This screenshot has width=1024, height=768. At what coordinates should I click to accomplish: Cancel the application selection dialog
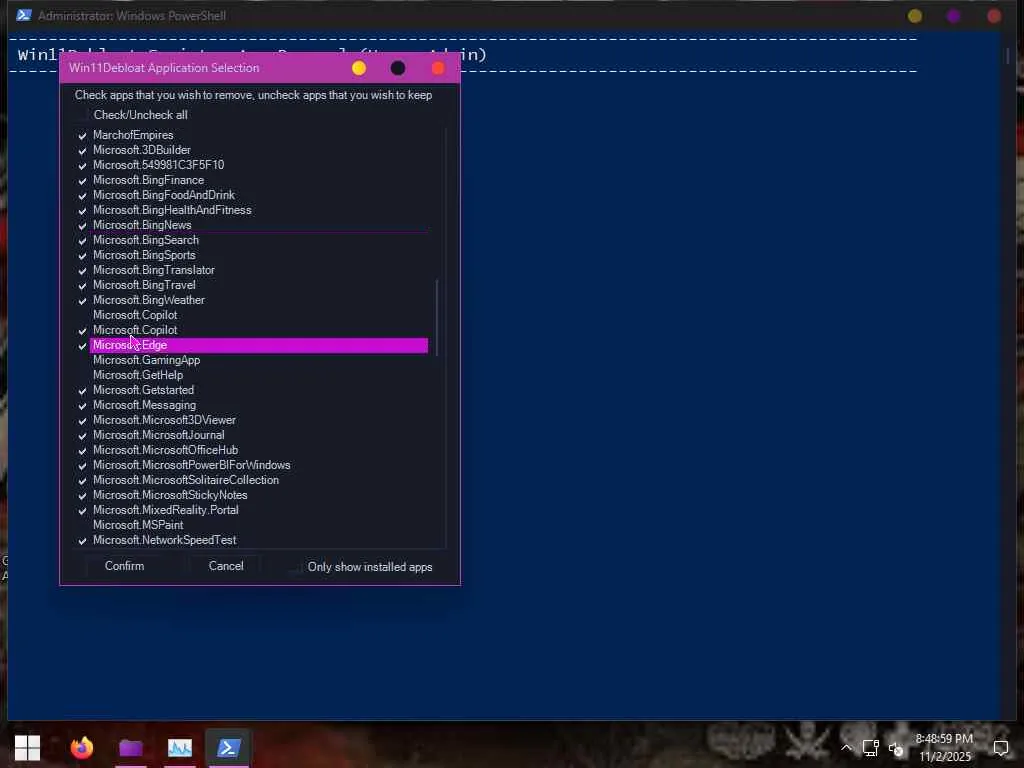[226, 566]
